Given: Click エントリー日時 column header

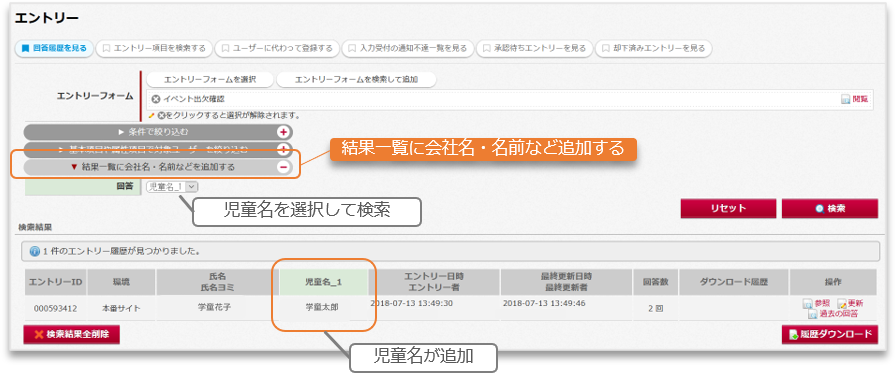Looking at the screenshot, I should (x=434, y=282).
